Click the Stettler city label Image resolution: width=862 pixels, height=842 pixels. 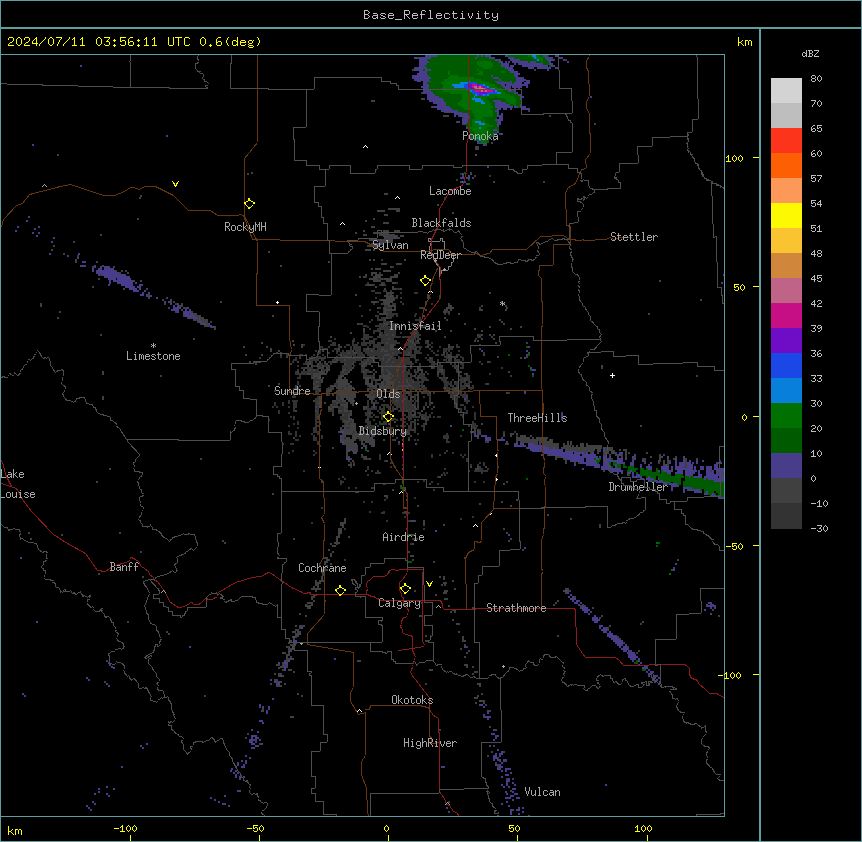coord(634,237)
